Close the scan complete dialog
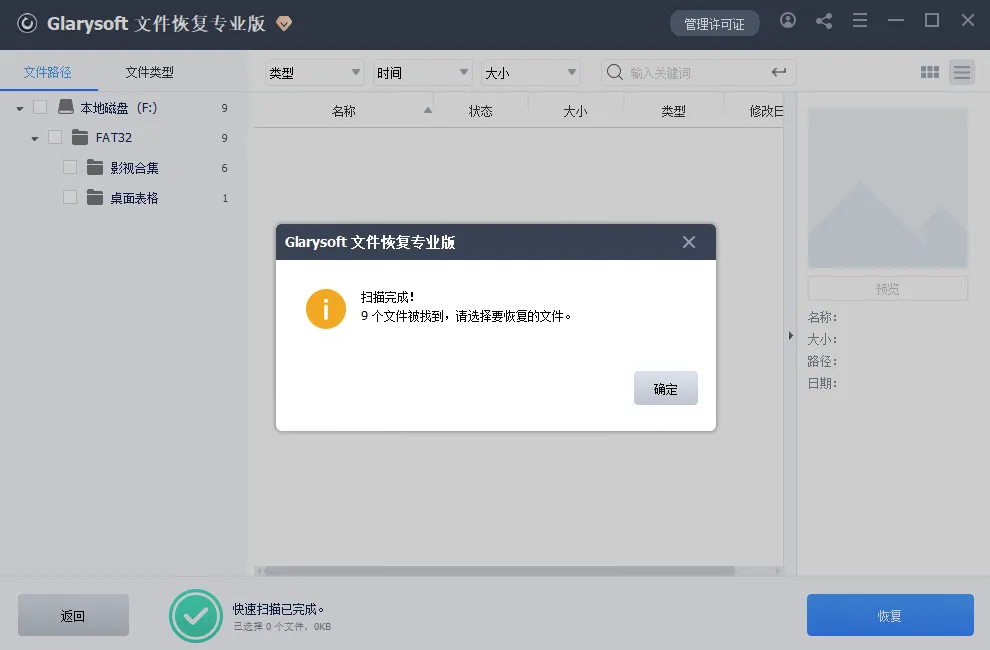The image size is (990, 650). click(x=689, y=242)
